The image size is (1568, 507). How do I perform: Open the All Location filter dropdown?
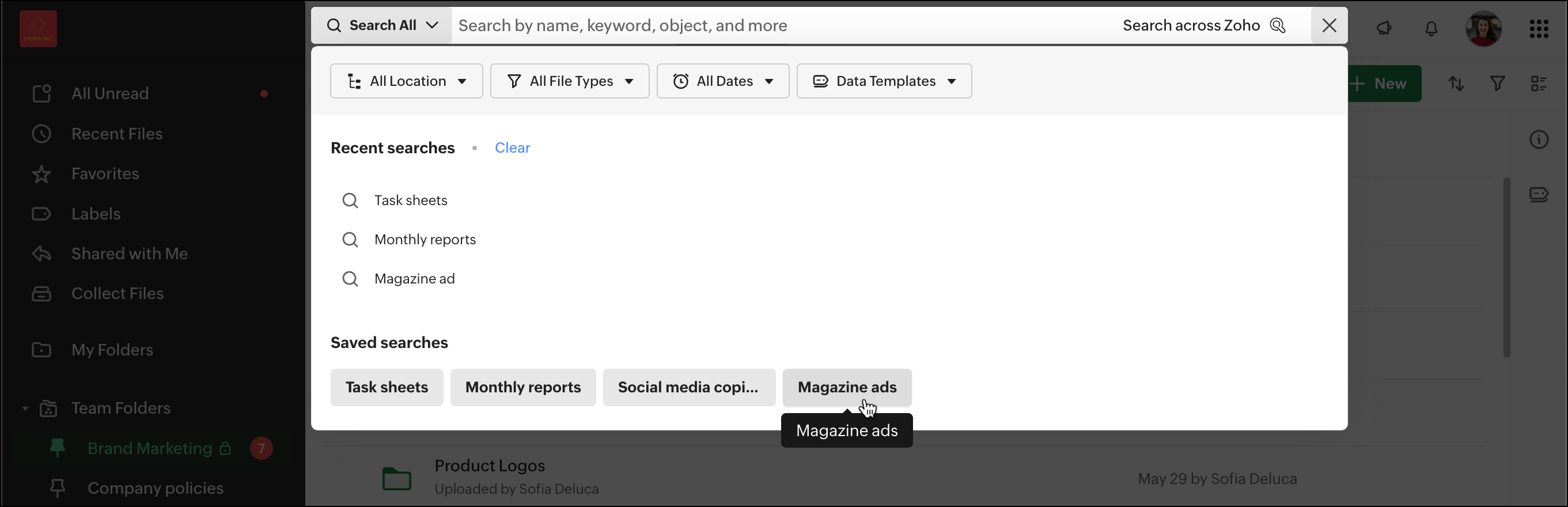click(407, 81)
